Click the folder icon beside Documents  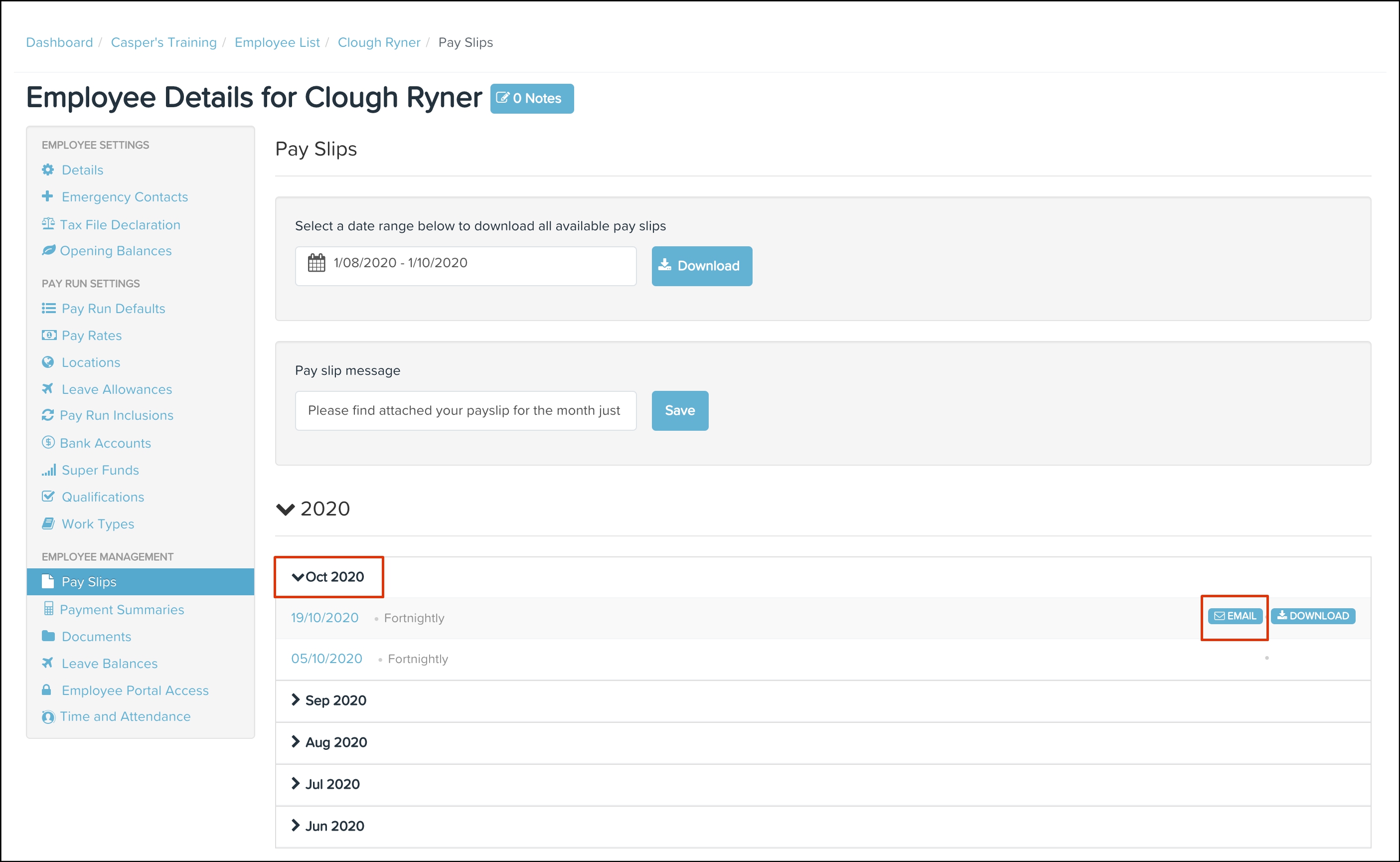tap(48, 636)
